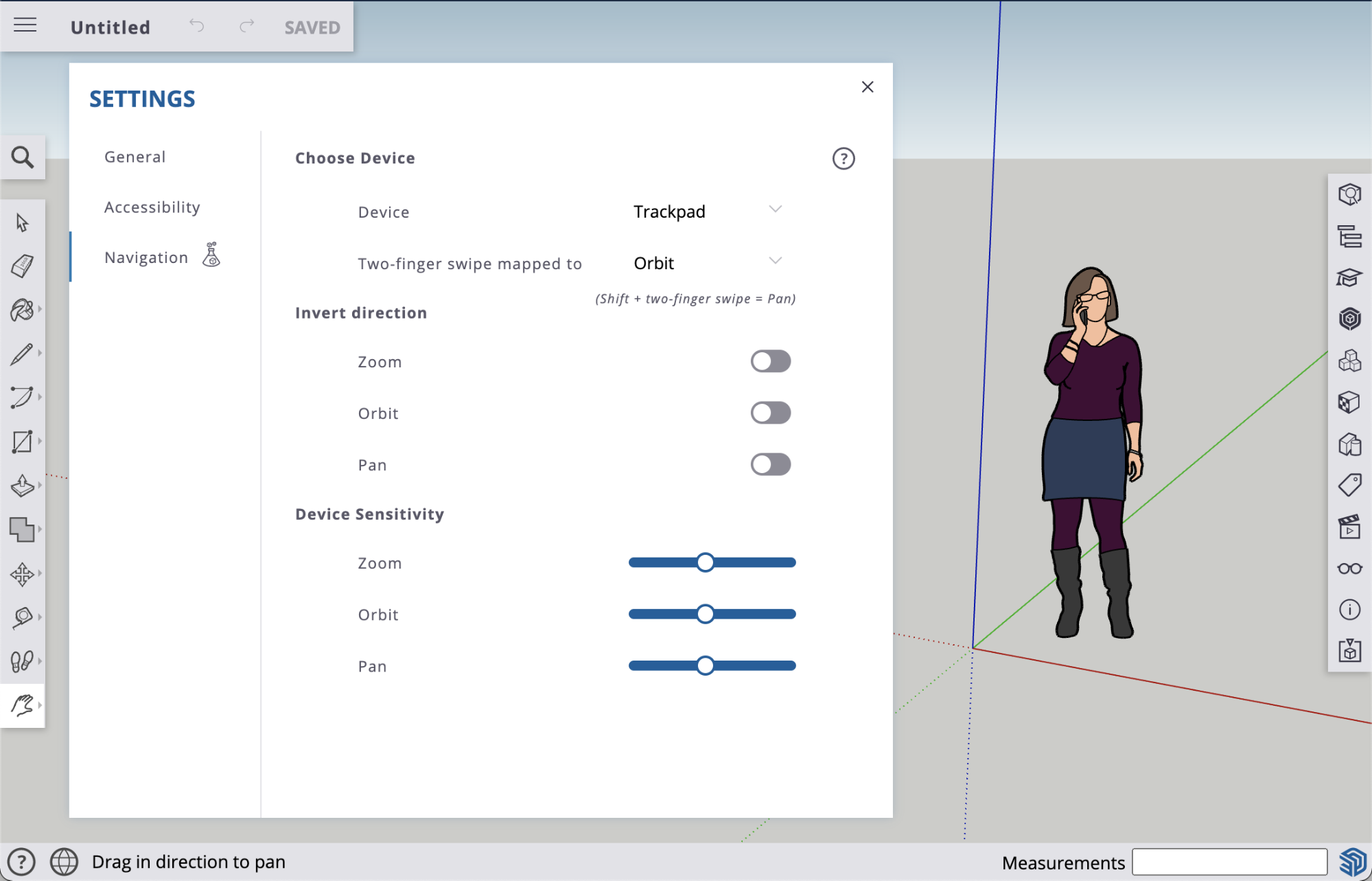Viewport: 1372px width, 881px height.
Task: Open the Model Info panel
Action: (x=1349, y=610)
